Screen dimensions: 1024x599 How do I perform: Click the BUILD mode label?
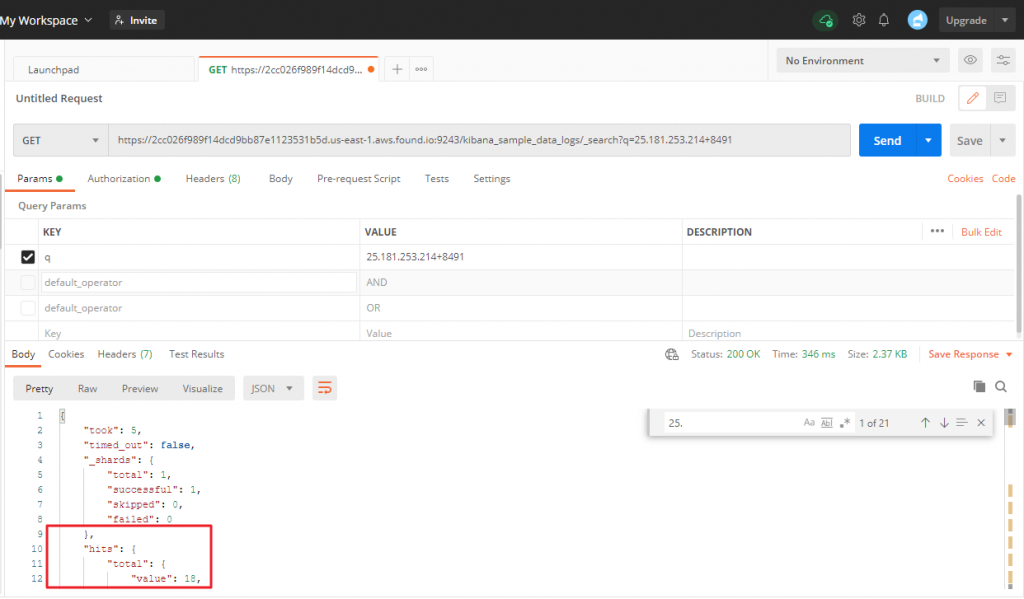(x=930, y=99)
